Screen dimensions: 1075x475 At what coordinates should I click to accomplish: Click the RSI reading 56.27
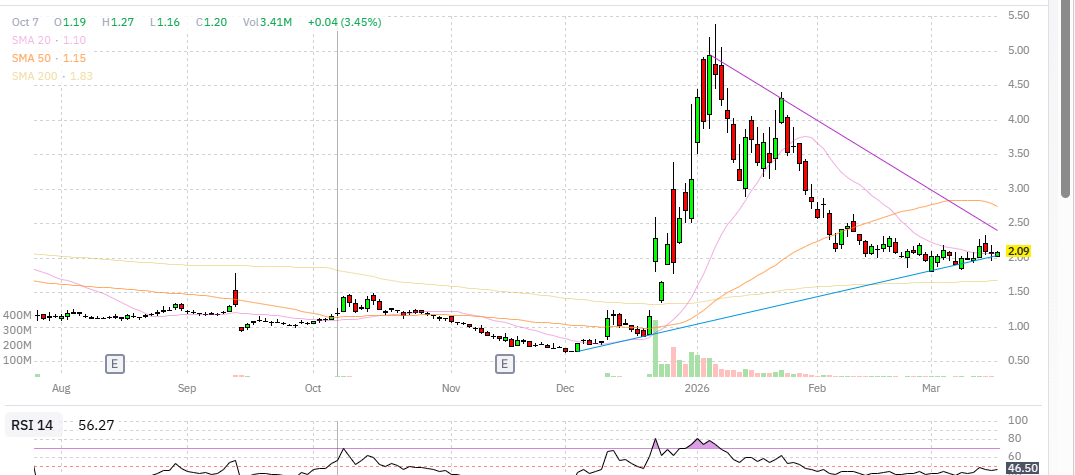96,426
